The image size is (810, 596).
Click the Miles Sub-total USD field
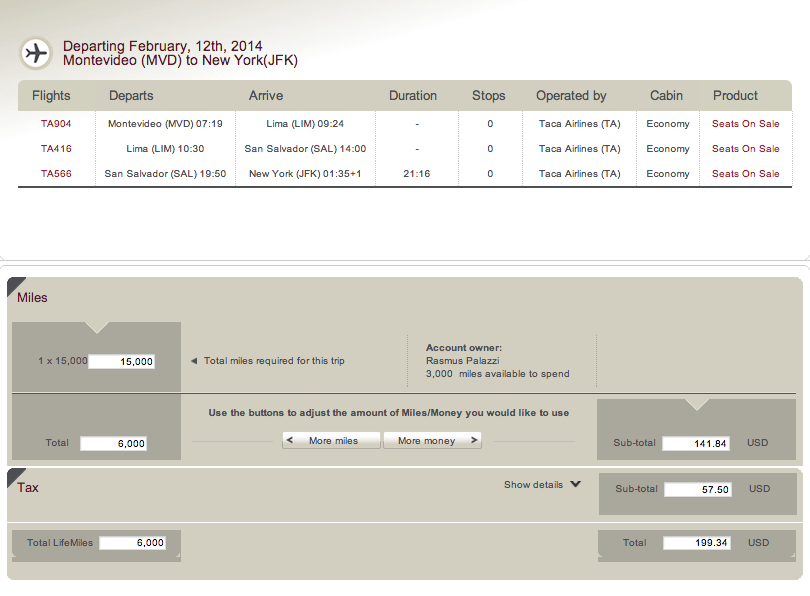pos(696,443)
